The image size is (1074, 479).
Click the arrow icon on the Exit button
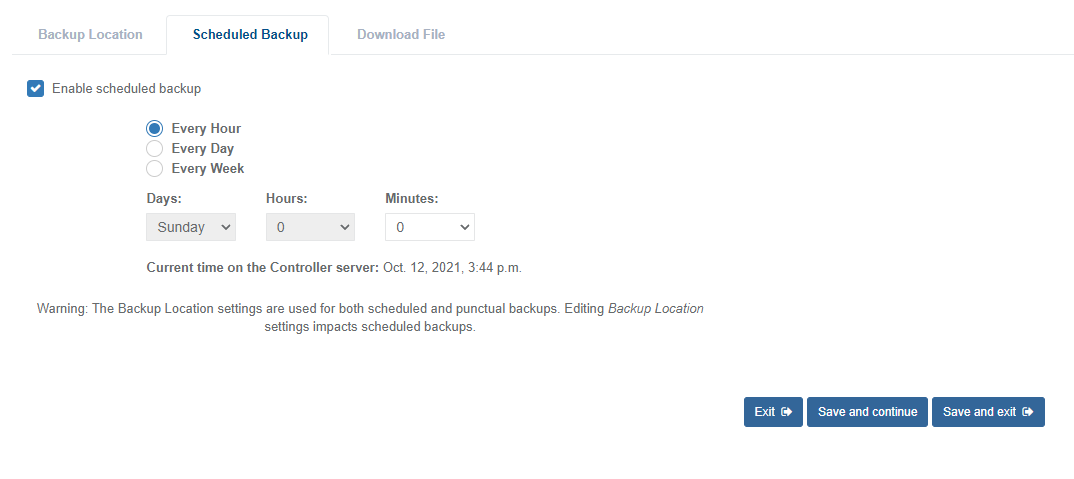point(787,412)
